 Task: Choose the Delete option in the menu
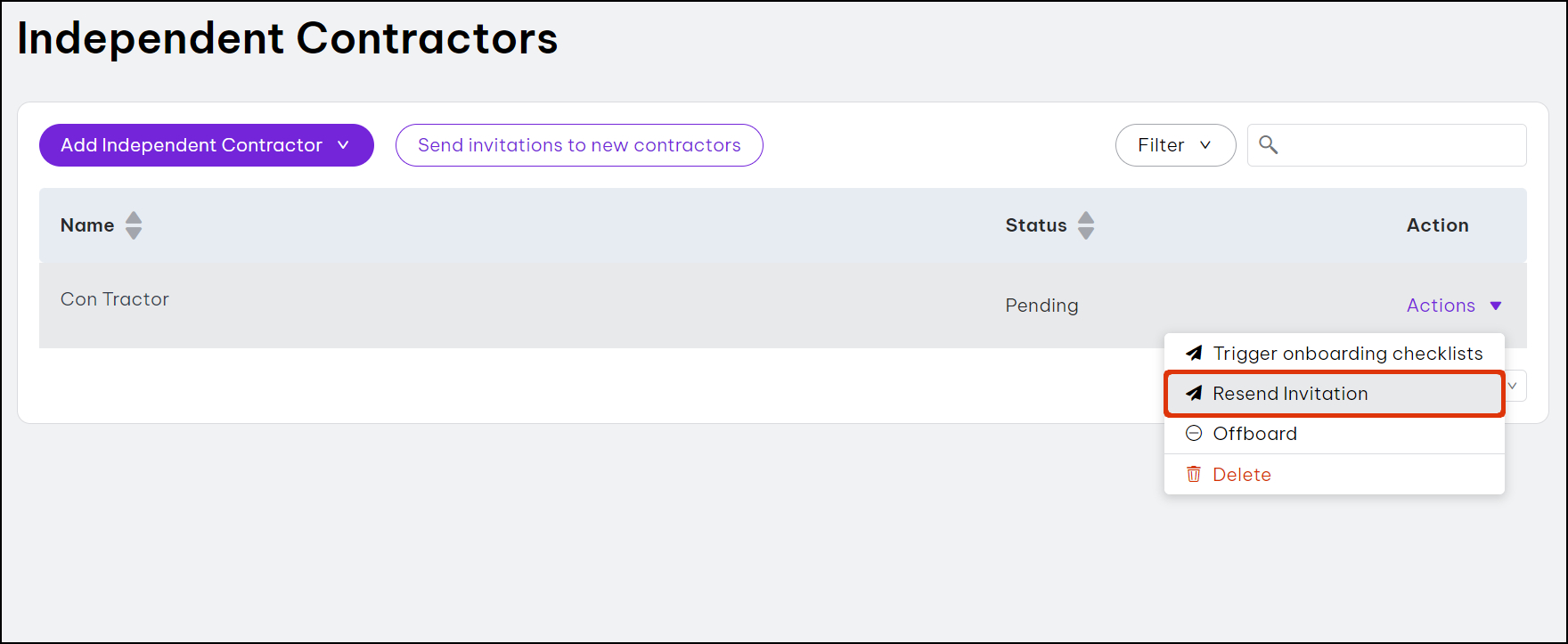(1242, 475)
